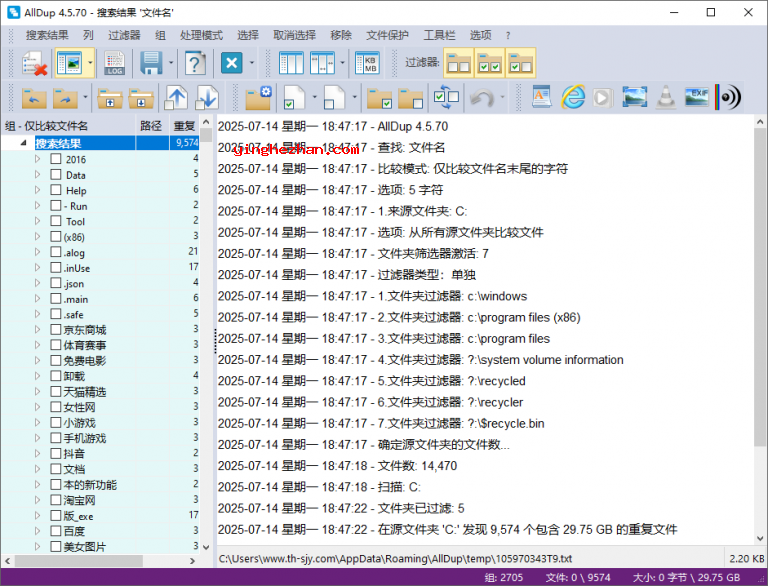
Task: Click the deselect folder icon
Action: (x=410, y=97)
